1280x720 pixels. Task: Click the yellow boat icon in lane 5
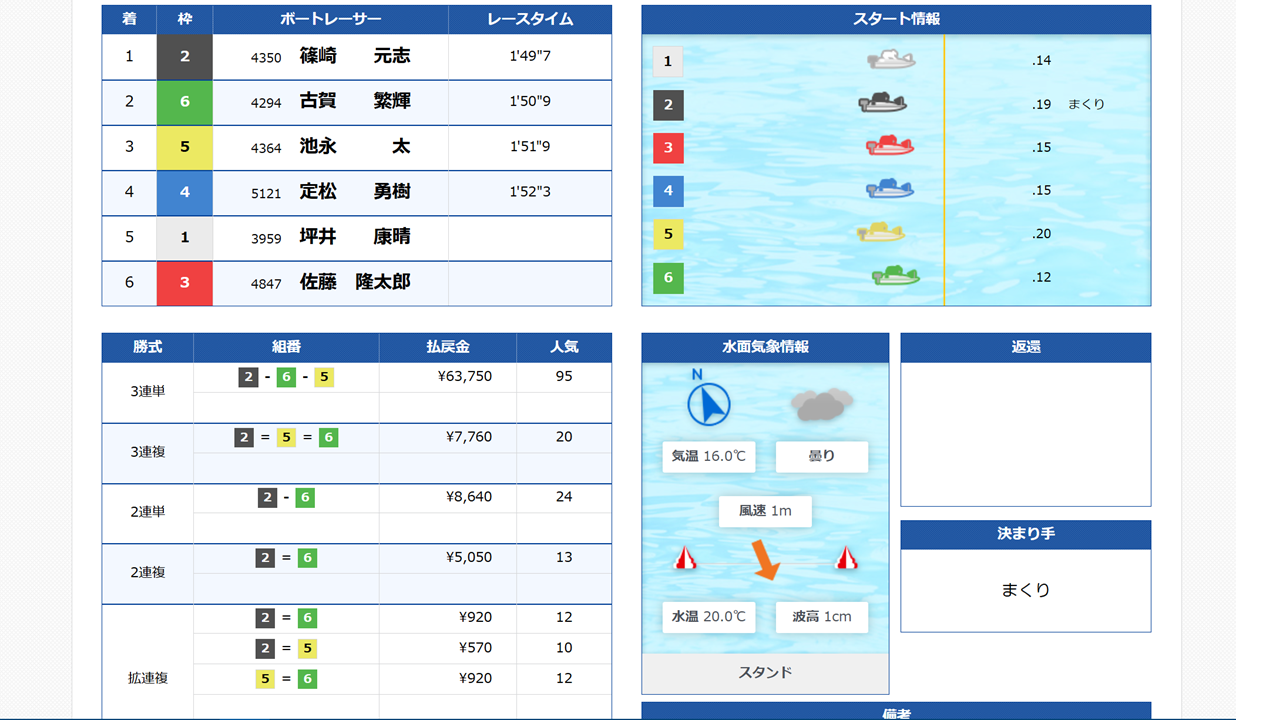[x=881, y=232]
